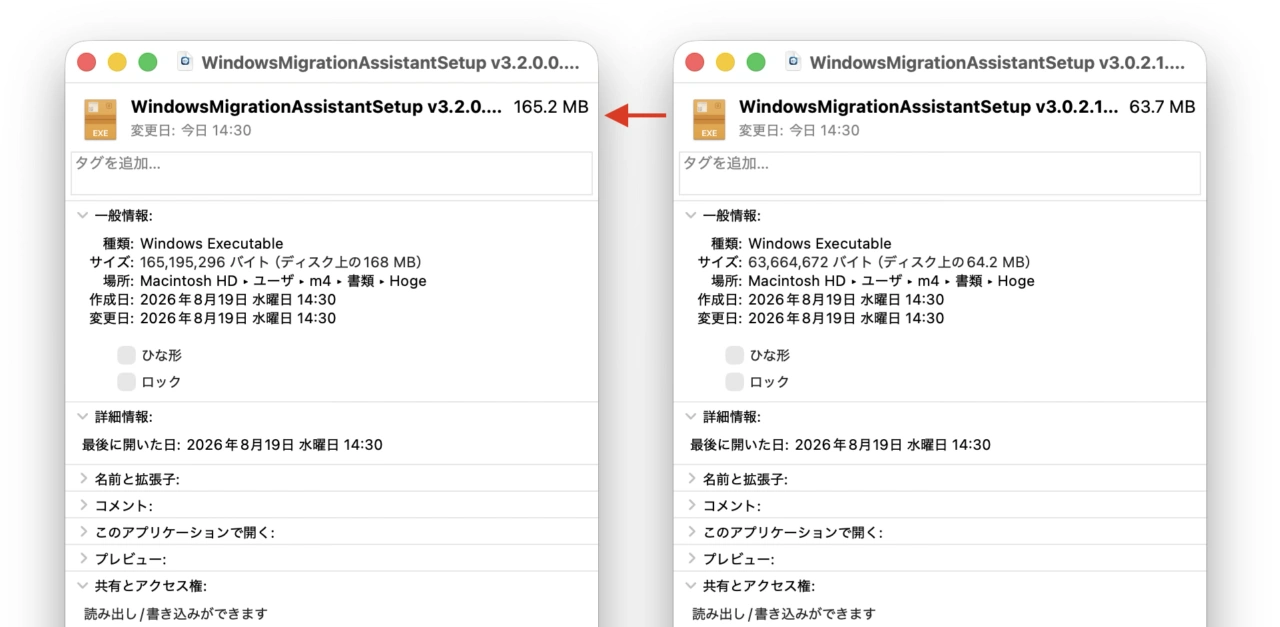Collapse 一般情報 section in v3.0.2.1 window
1280x627 pixels.
691,215
